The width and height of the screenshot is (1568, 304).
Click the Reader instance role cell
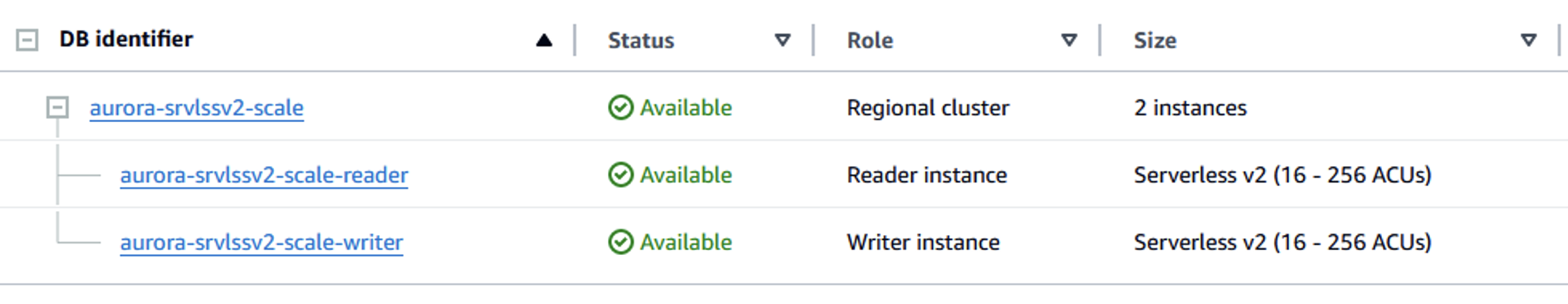927,174
